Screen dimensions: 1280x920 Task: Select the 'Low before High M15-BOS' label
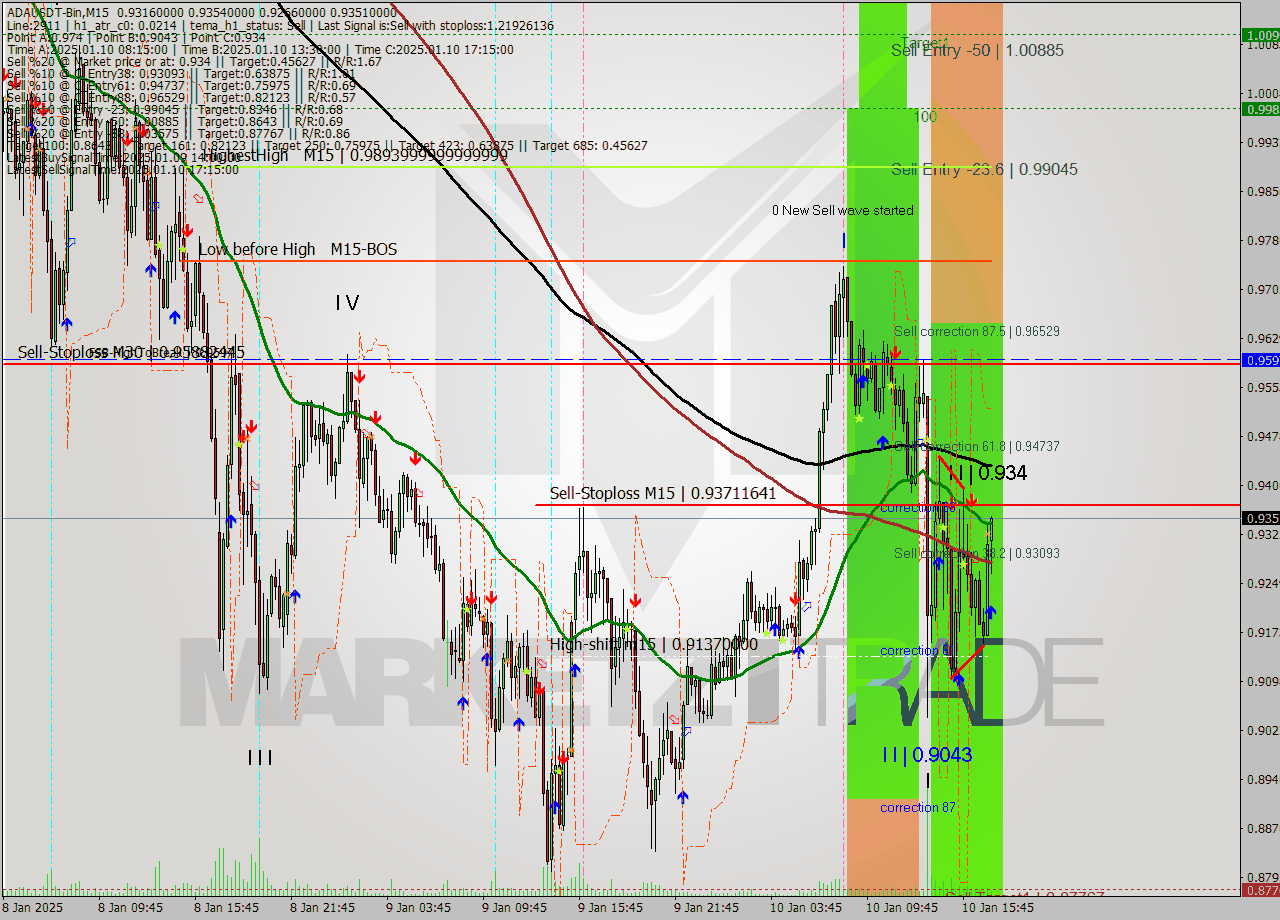(297, 249)
